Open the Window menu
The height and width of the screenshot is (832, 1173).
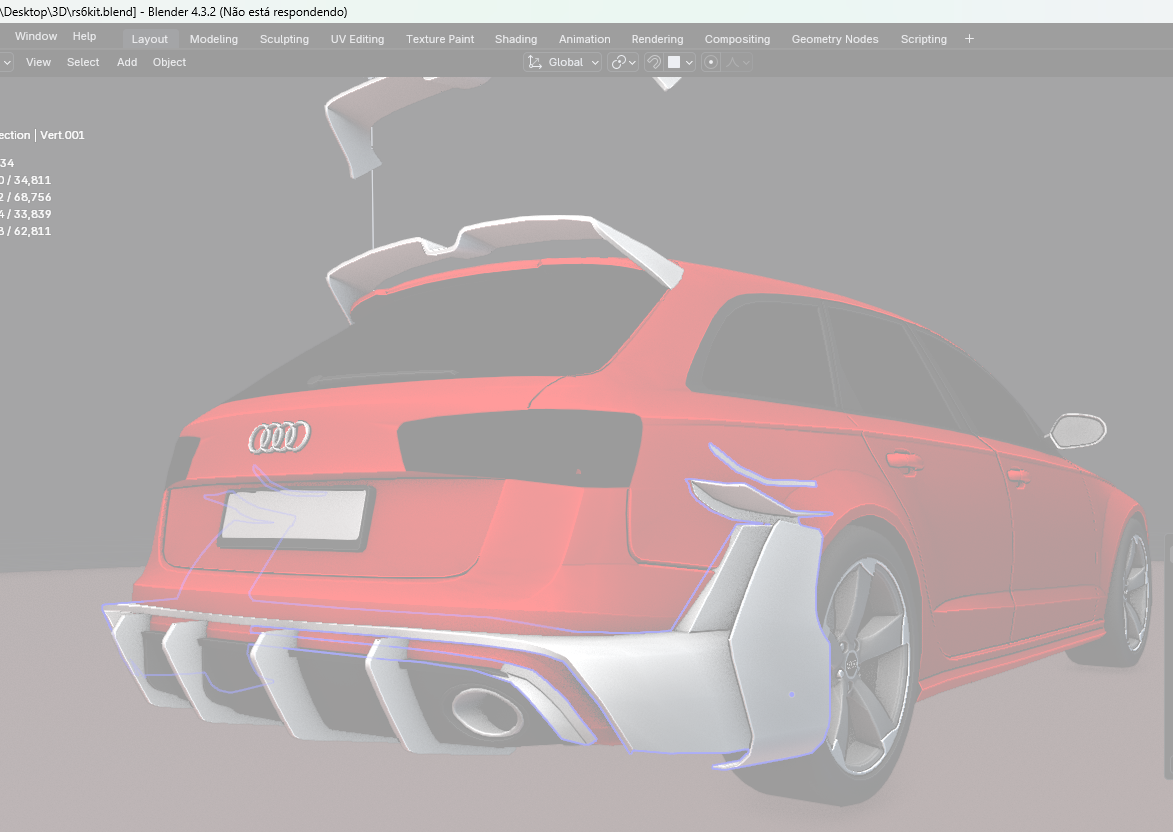point(36,36)
